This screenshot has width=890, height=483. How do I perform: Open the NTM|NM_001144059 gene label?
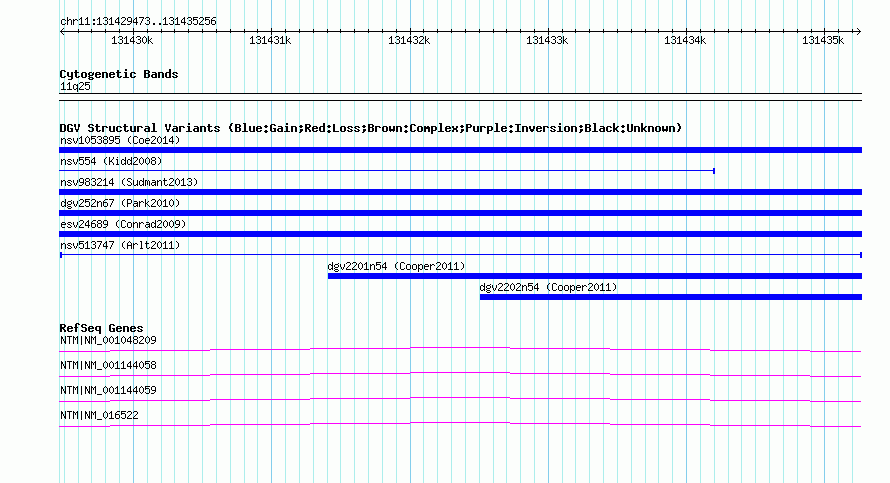[108, 390]
